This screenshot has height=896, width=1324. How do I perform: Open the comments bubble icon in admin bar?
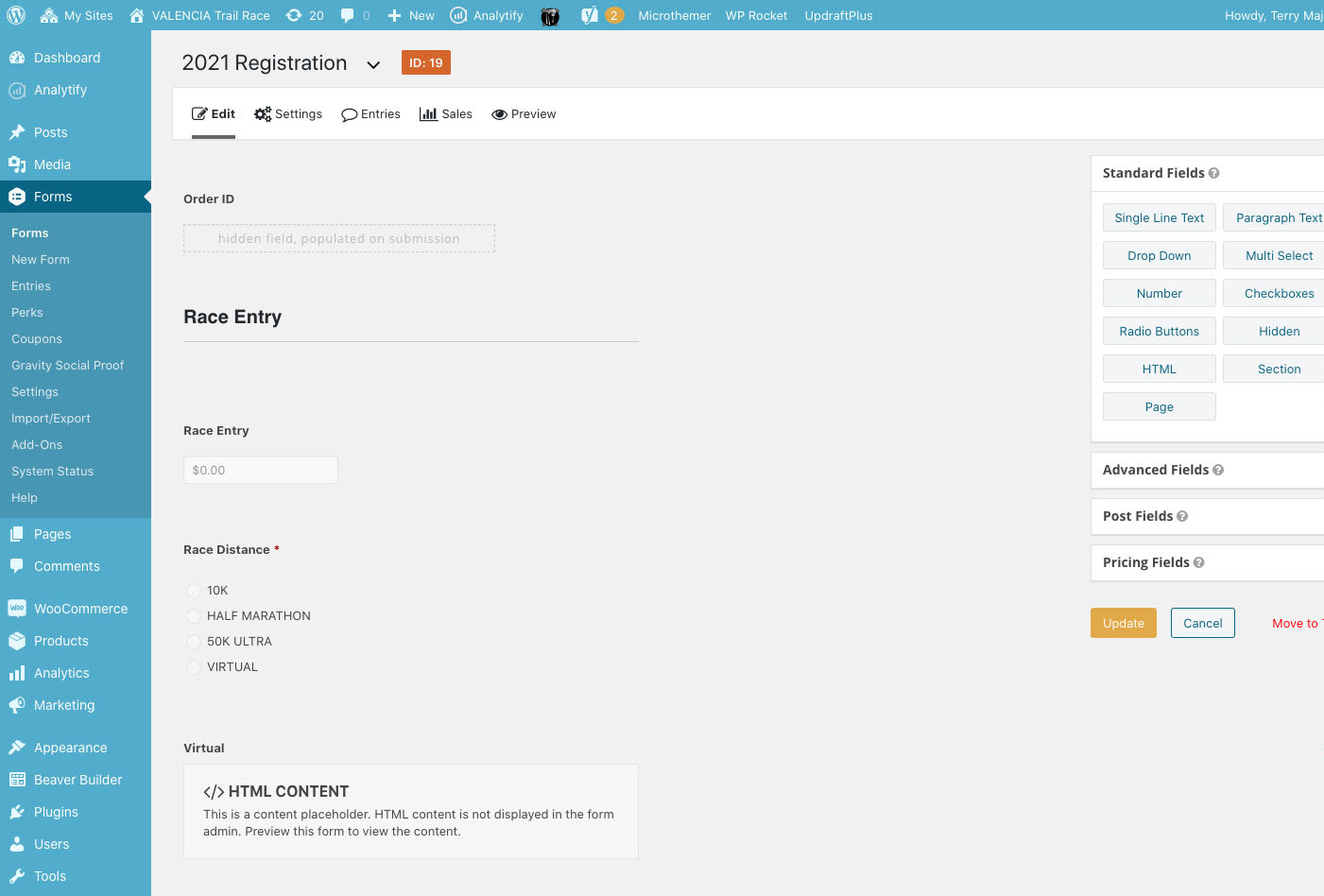pyautogui.click(x=347, y=15)
